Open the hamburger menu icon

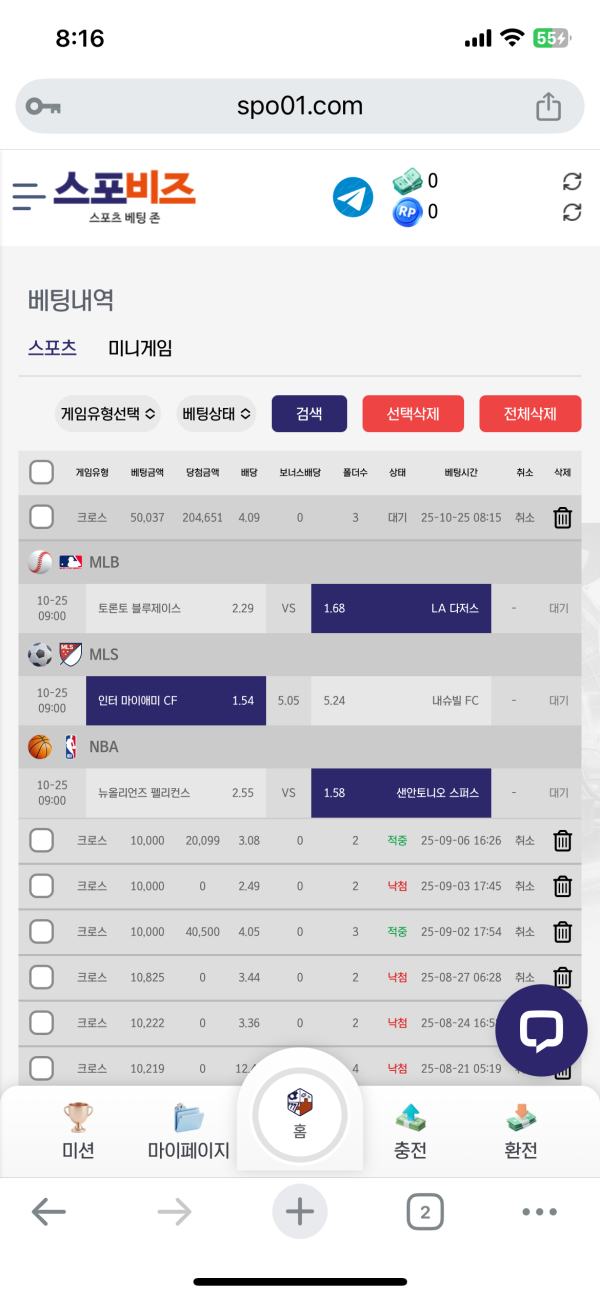[30, 196]
